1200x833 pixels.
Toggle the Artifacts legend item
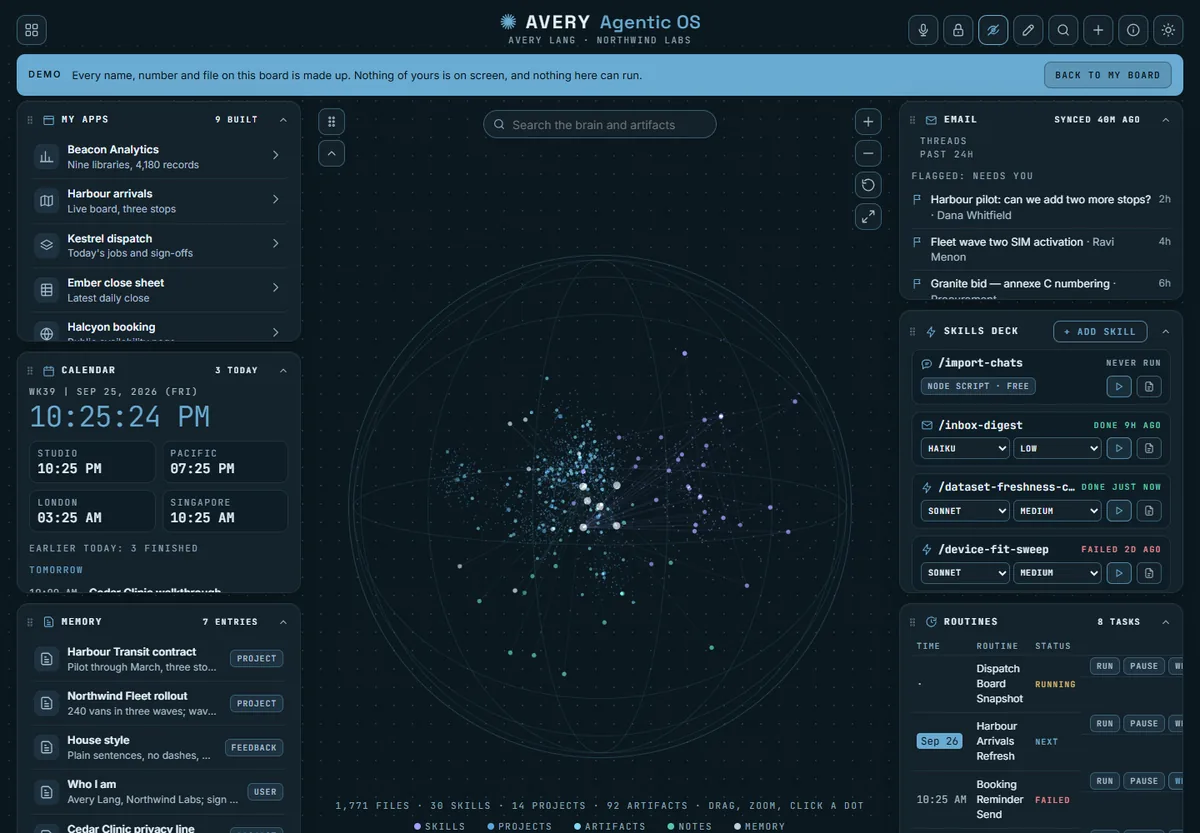610,827
